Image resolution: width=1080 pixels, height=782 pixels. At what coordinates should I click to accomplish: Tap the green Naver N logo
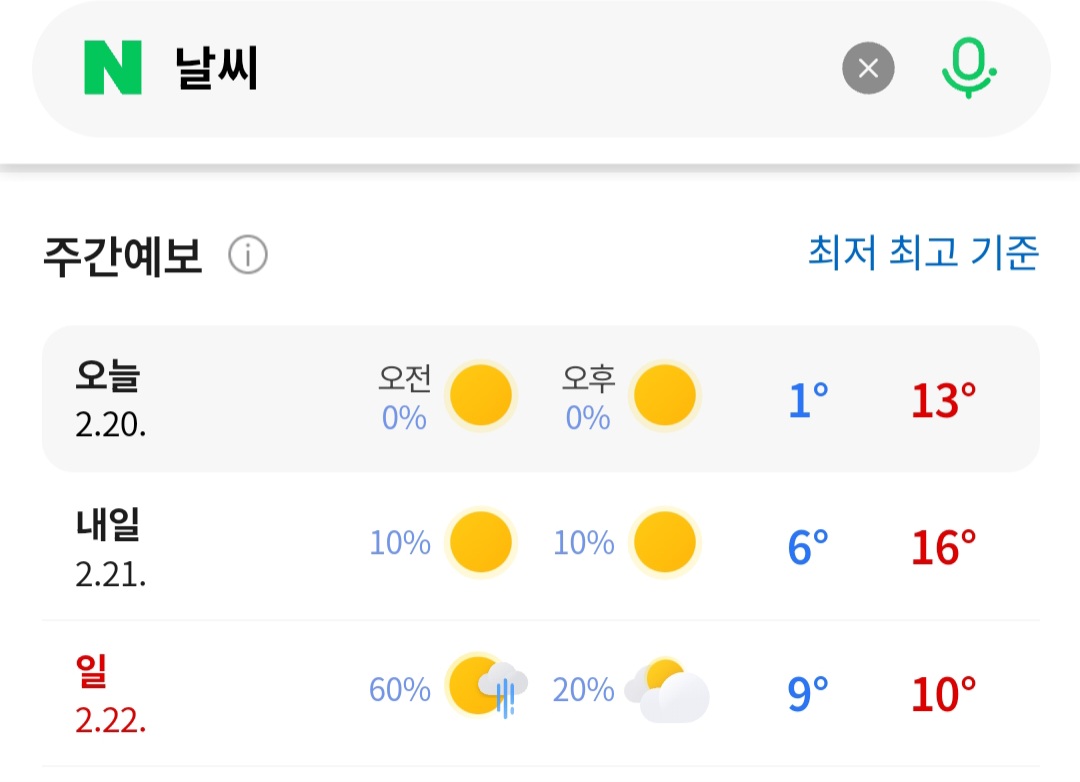coord(113,68)
